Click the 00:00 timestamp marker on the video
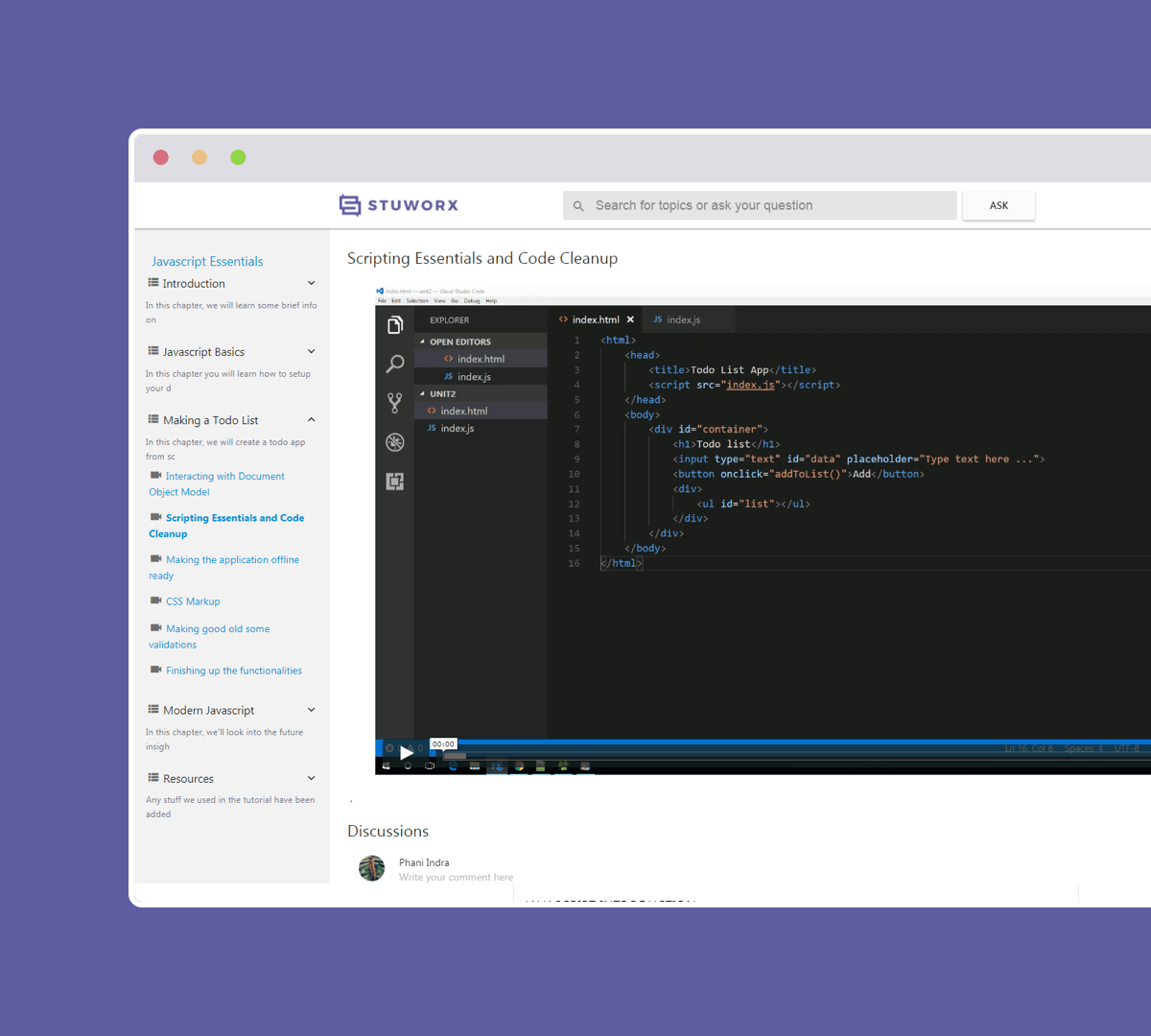Viewport: 1151px width, 1036px height. 443,743
